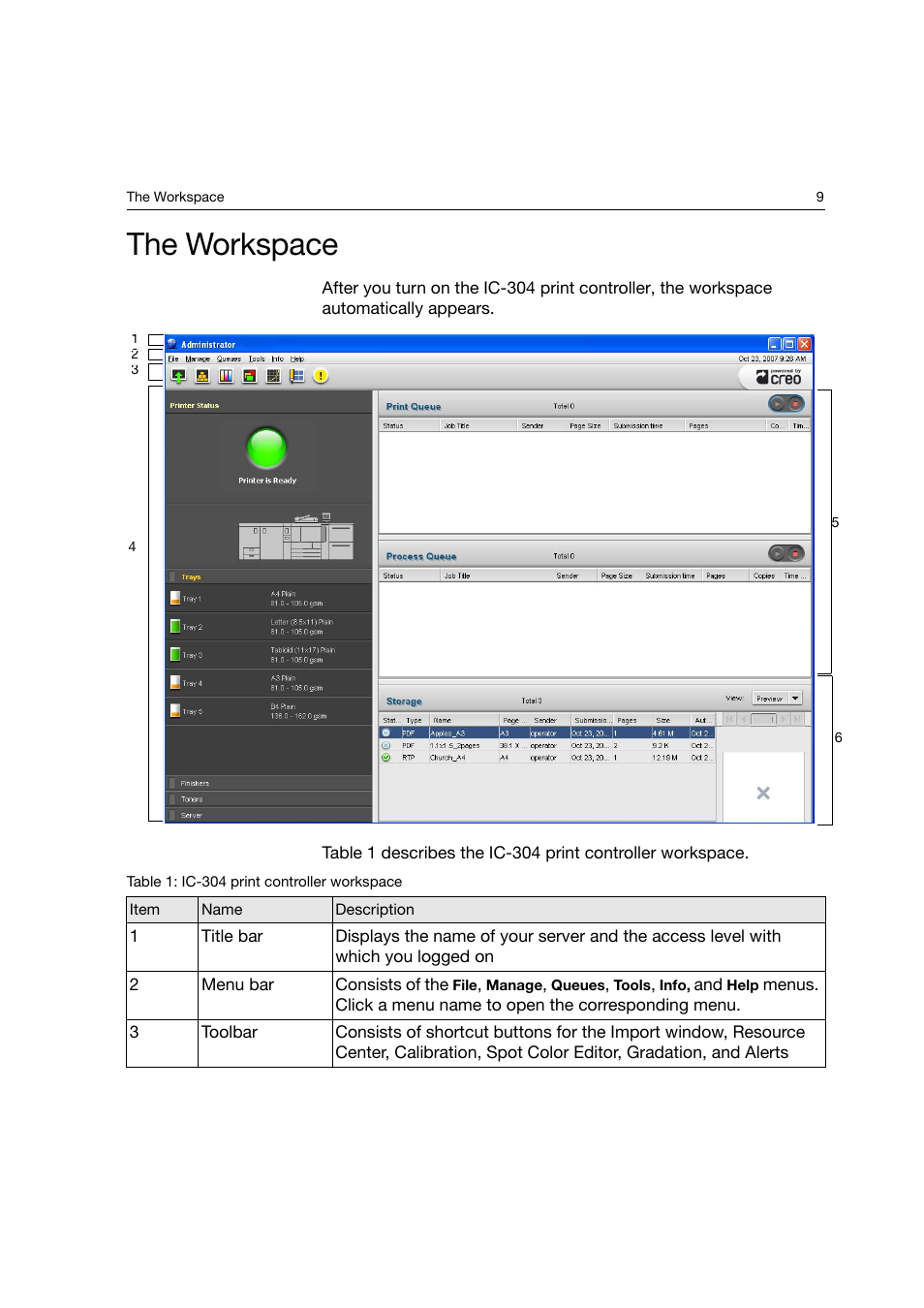
Task: Open the File menu
Action: pos(173,358)
